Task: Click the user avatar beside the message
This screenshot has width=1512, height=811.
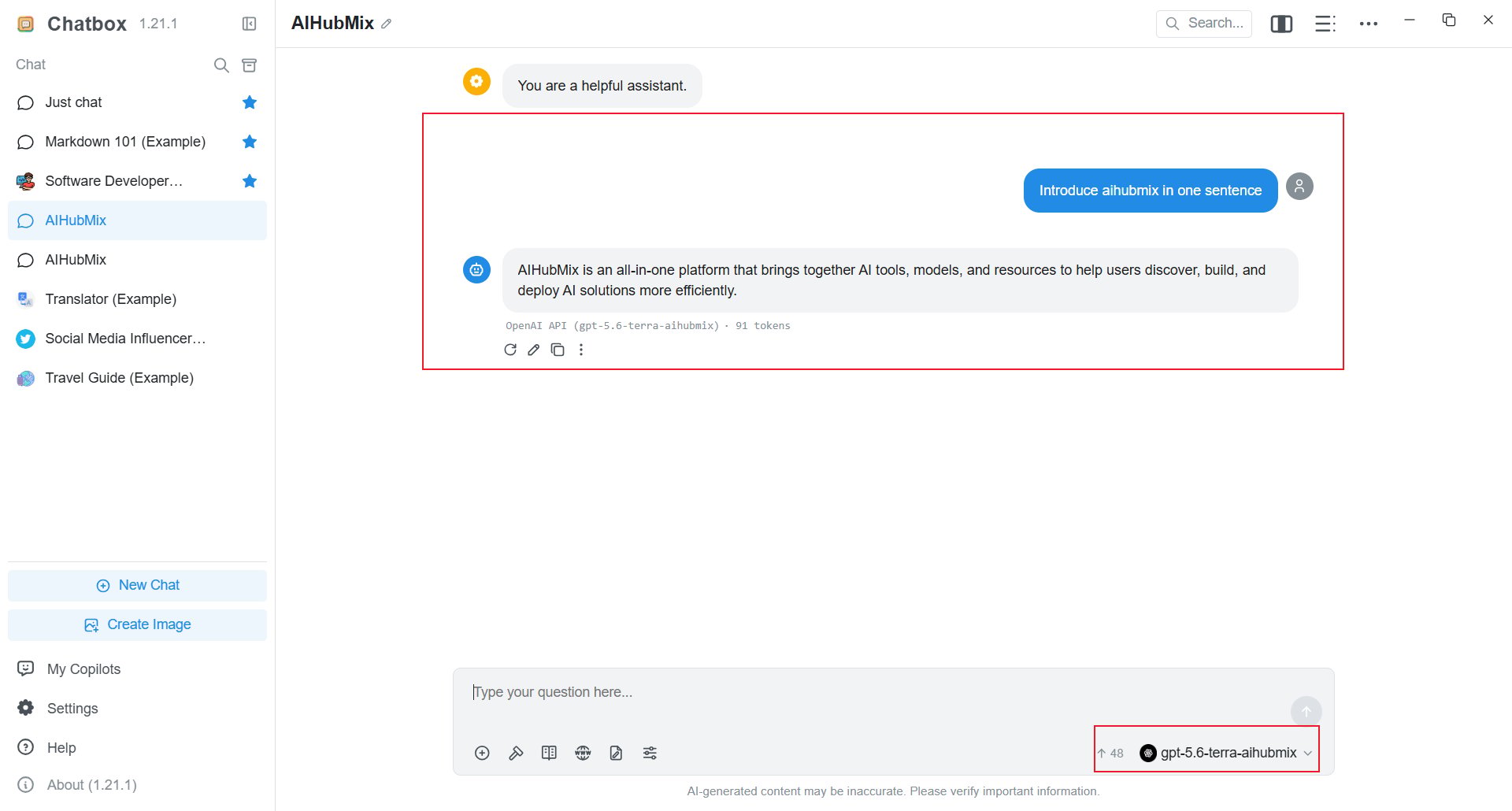Action: (1299, 187)
